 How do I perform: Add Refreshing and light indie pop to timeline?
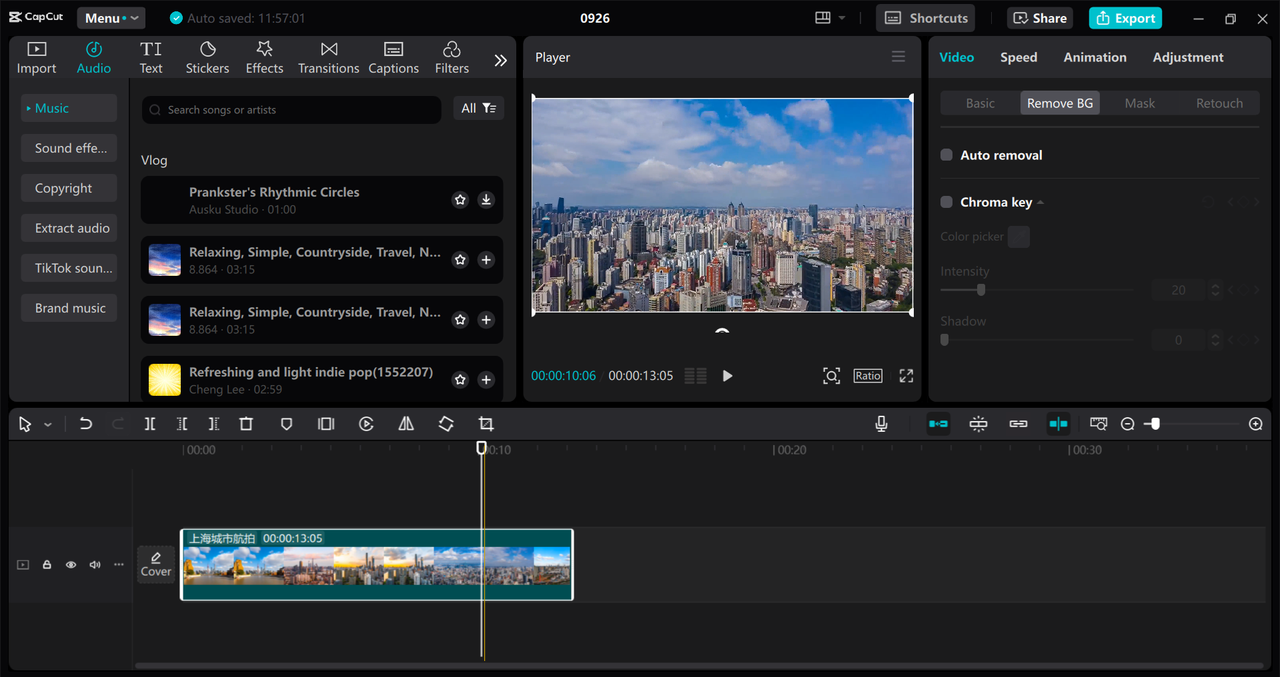[x=486, y=380]
